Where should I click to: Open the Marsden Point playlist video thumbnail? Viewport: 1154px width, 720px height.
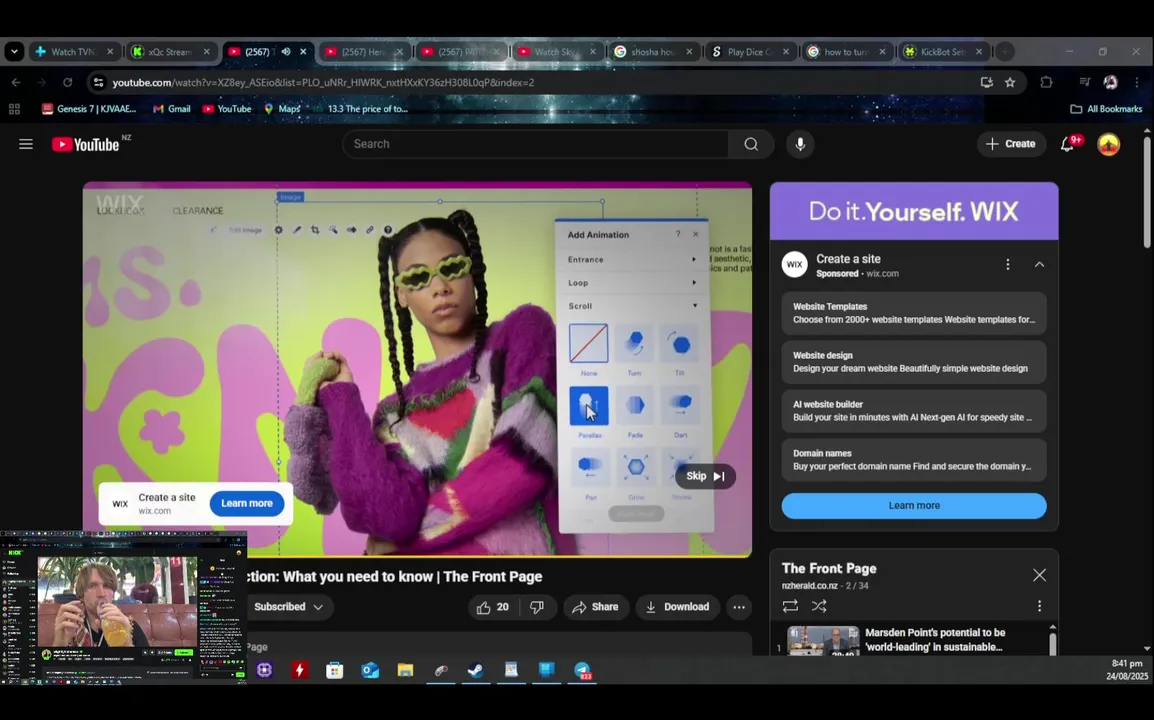[x=823, y=640]
